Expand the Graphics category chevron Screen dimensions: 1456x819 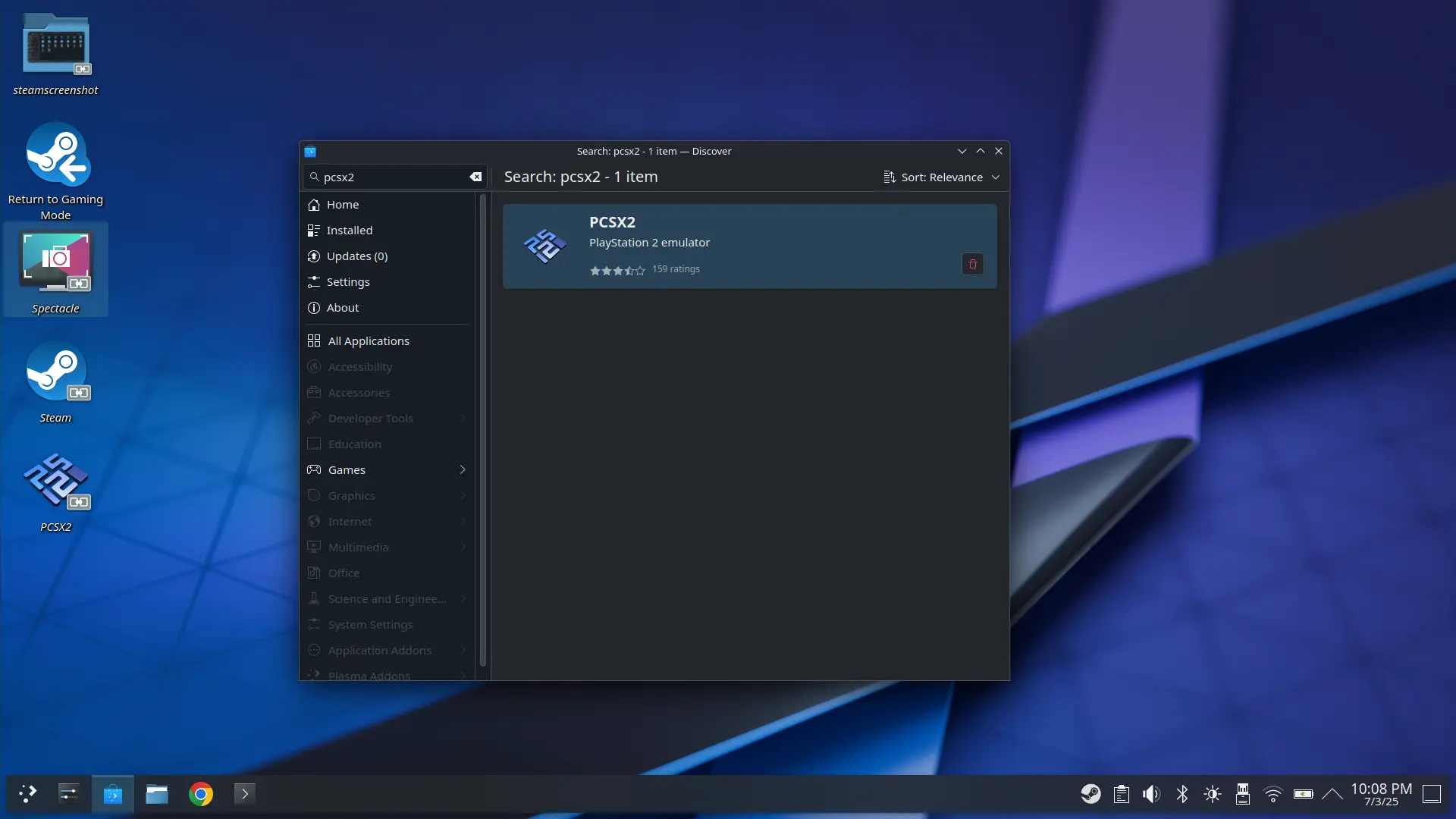coord(463,496)
